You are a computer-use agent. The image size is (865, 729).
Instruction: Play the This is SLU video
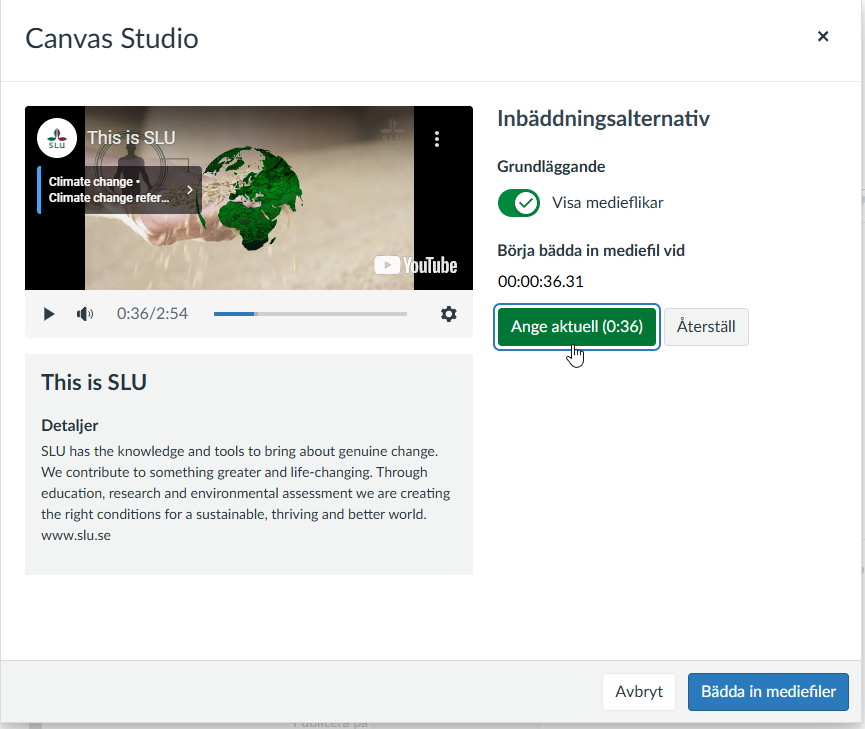49,314
